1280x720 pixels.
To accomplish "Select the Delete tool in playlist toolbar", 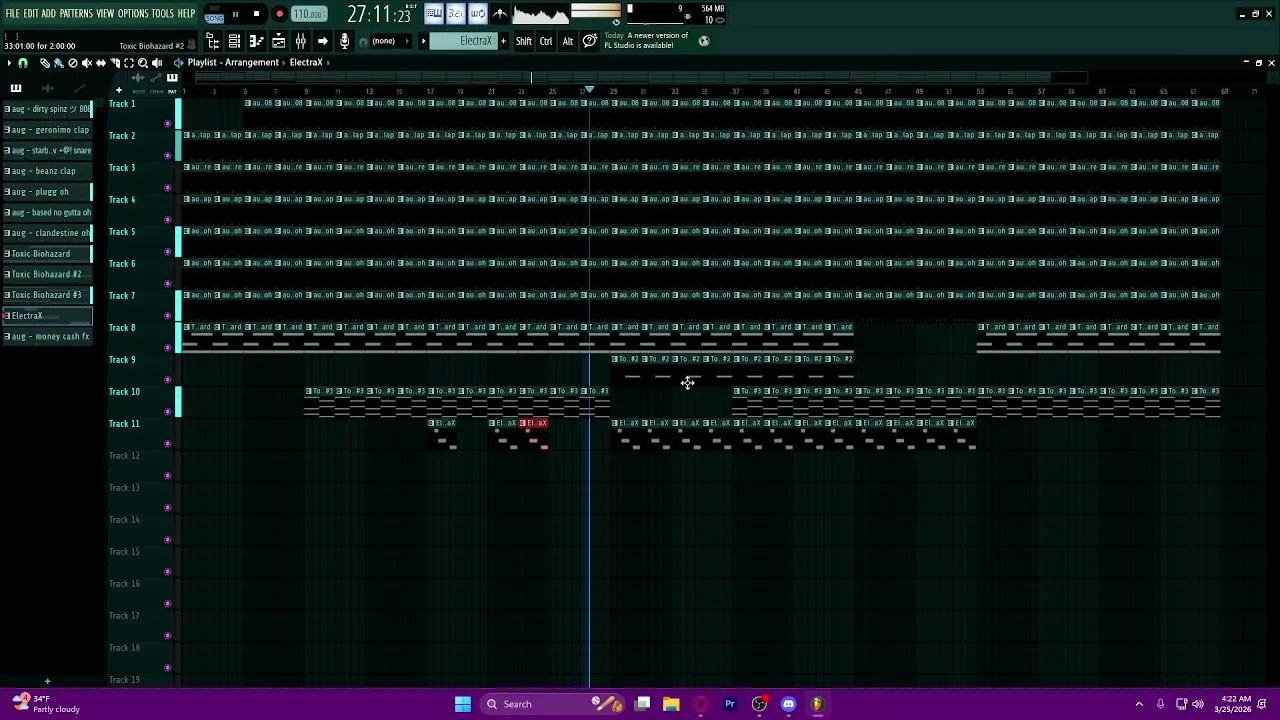I will click(73, 63).
